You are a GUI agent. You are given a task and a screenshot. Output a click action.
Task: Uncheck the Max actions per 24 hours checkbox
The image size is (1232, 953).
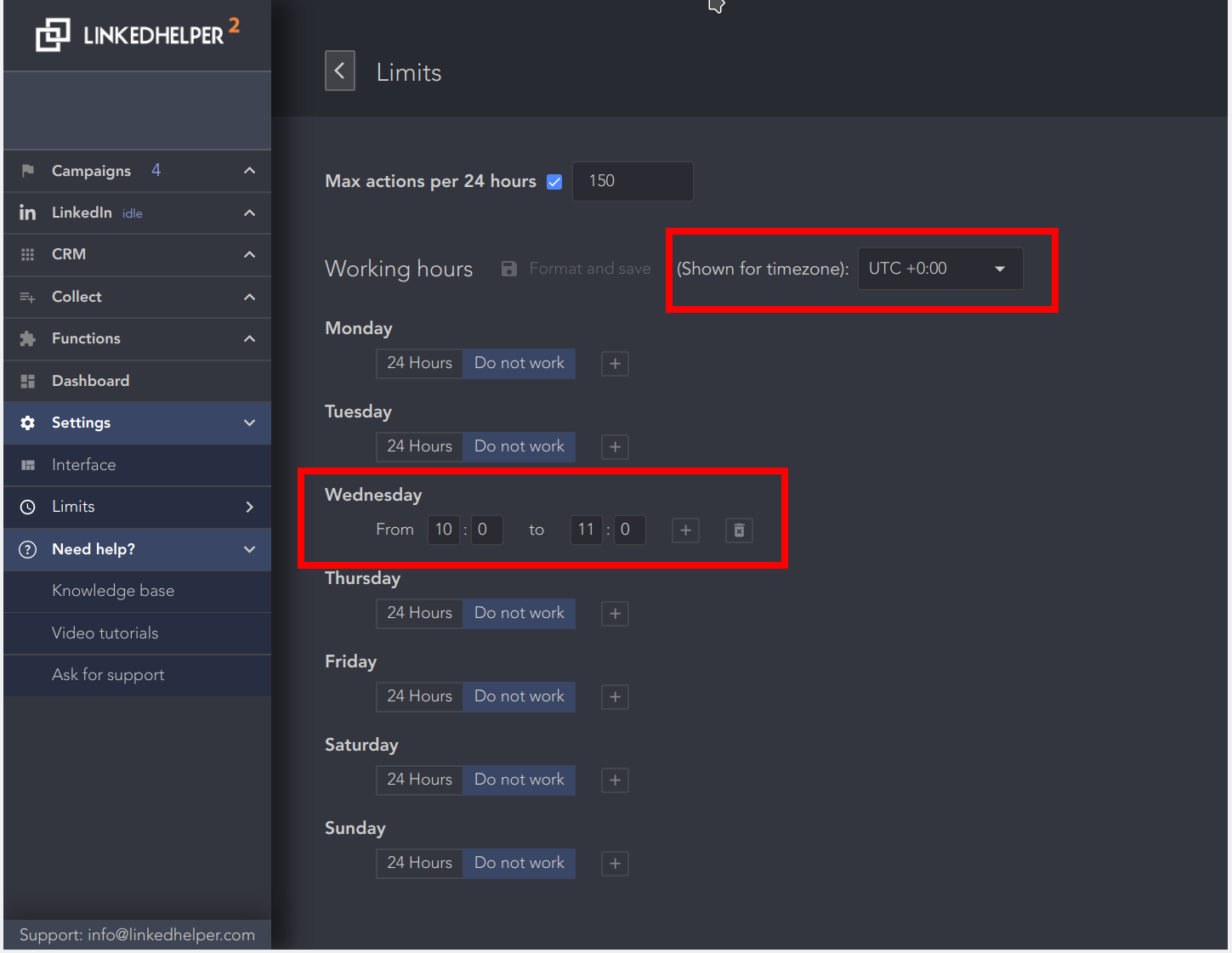554,181
